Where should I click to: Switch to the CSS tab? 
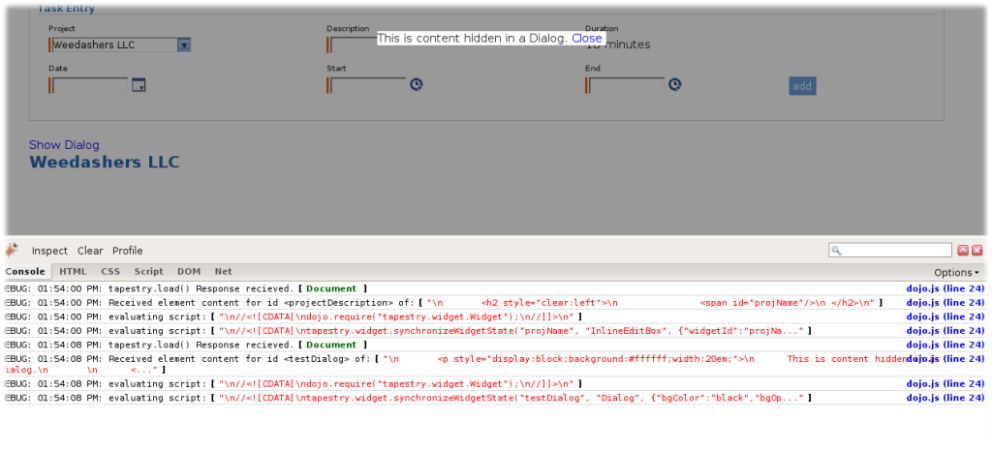(110, 271)
